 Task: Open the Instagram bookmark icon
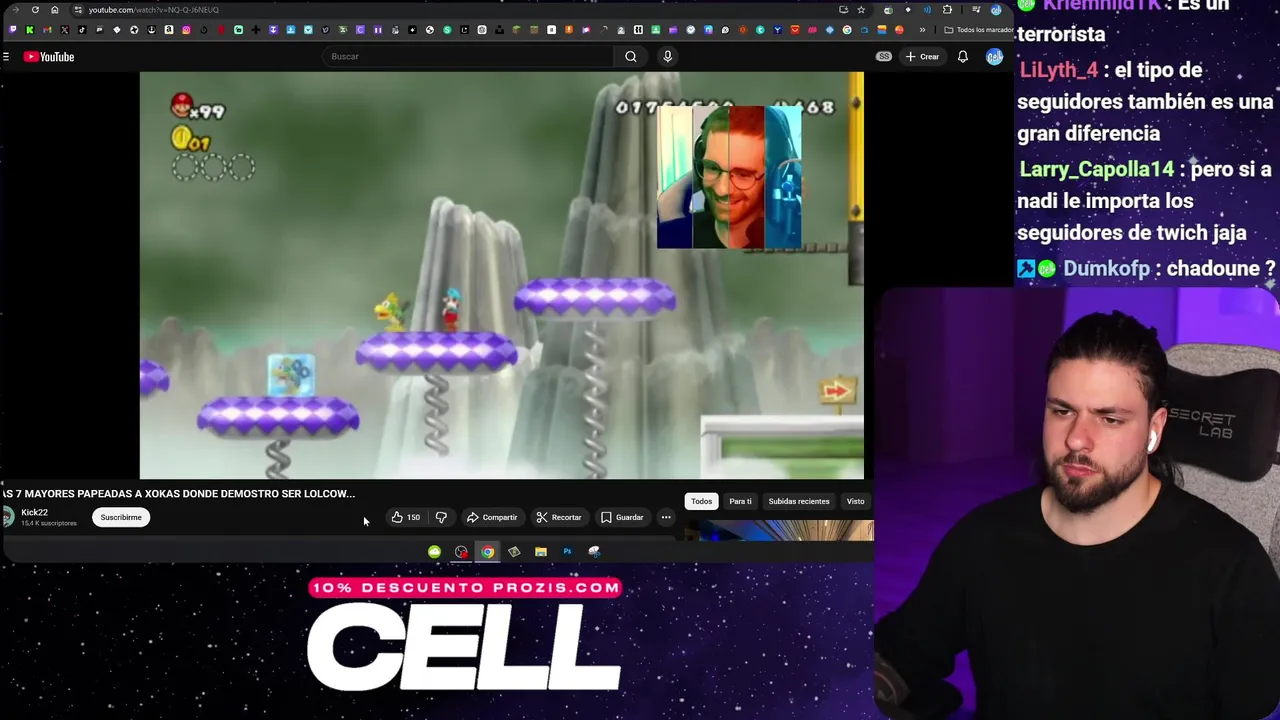click(186, 30)
